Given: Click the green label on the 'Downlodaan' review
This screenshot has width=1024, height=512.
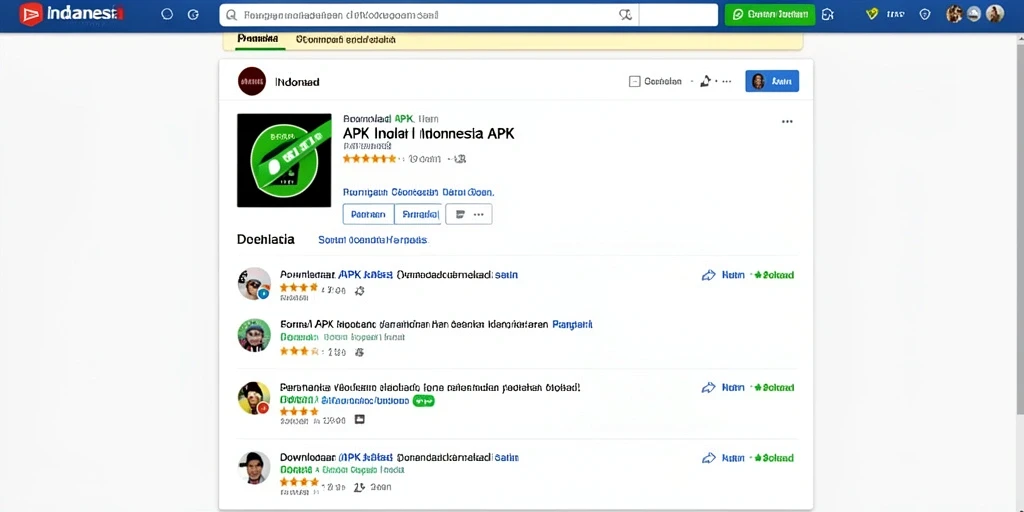Looking at the screenshot, I should point(774,458).
